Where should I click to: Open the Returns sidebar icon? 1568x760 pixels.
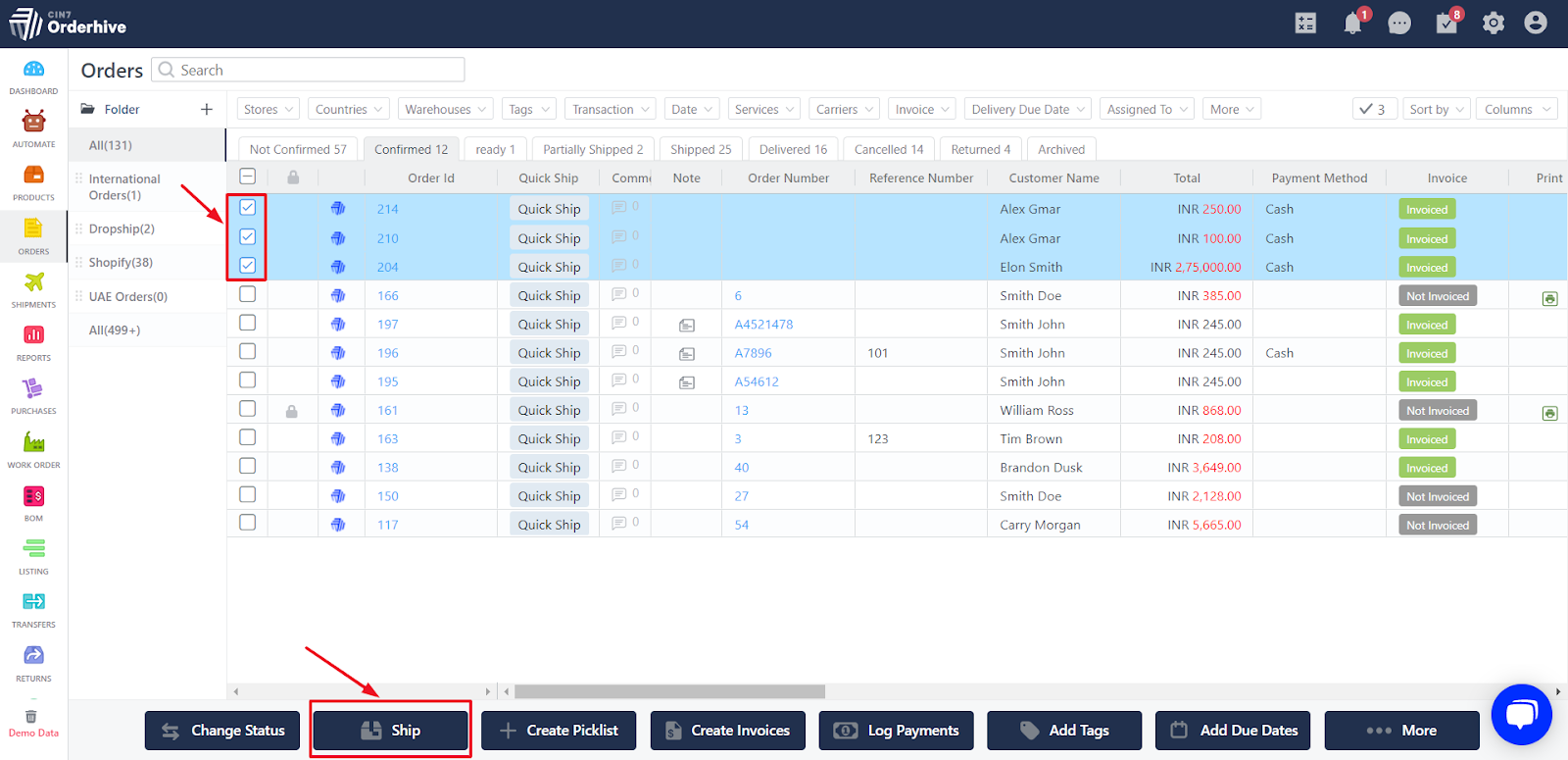33,655
